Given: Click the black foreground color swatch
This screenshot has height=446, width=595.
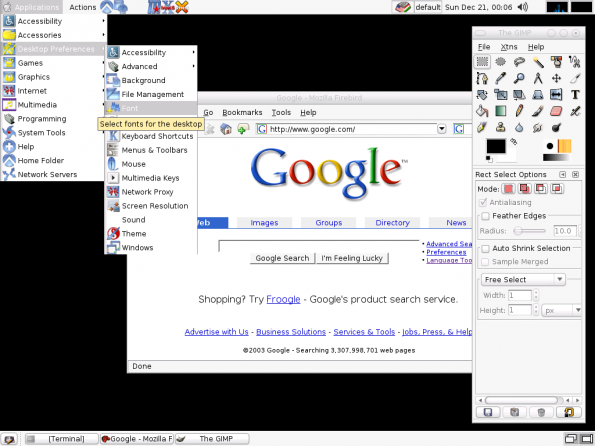Looking at the screenshot, I should pos(496,147).
